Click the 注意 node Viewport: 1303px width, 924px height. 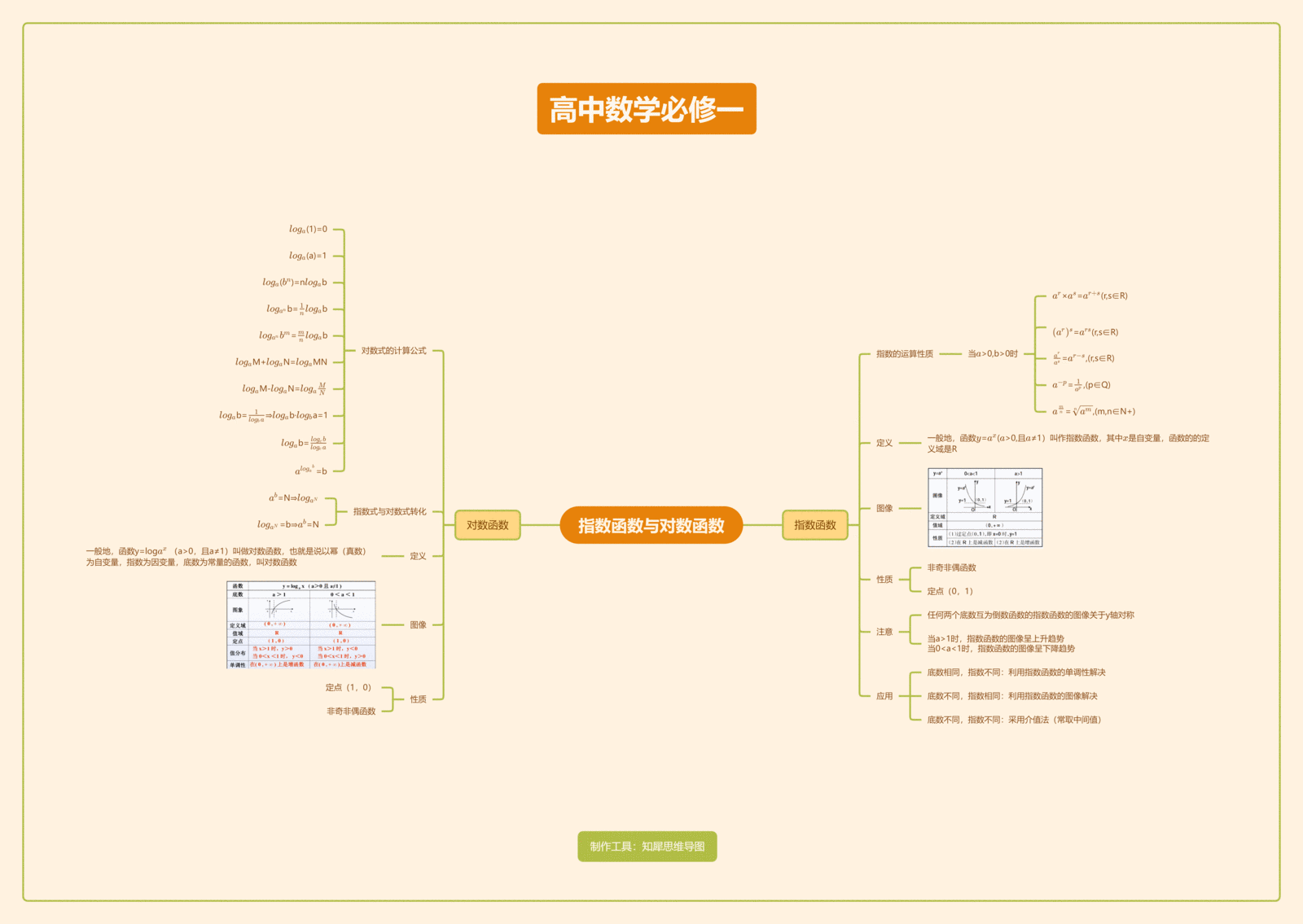point(884,632)
